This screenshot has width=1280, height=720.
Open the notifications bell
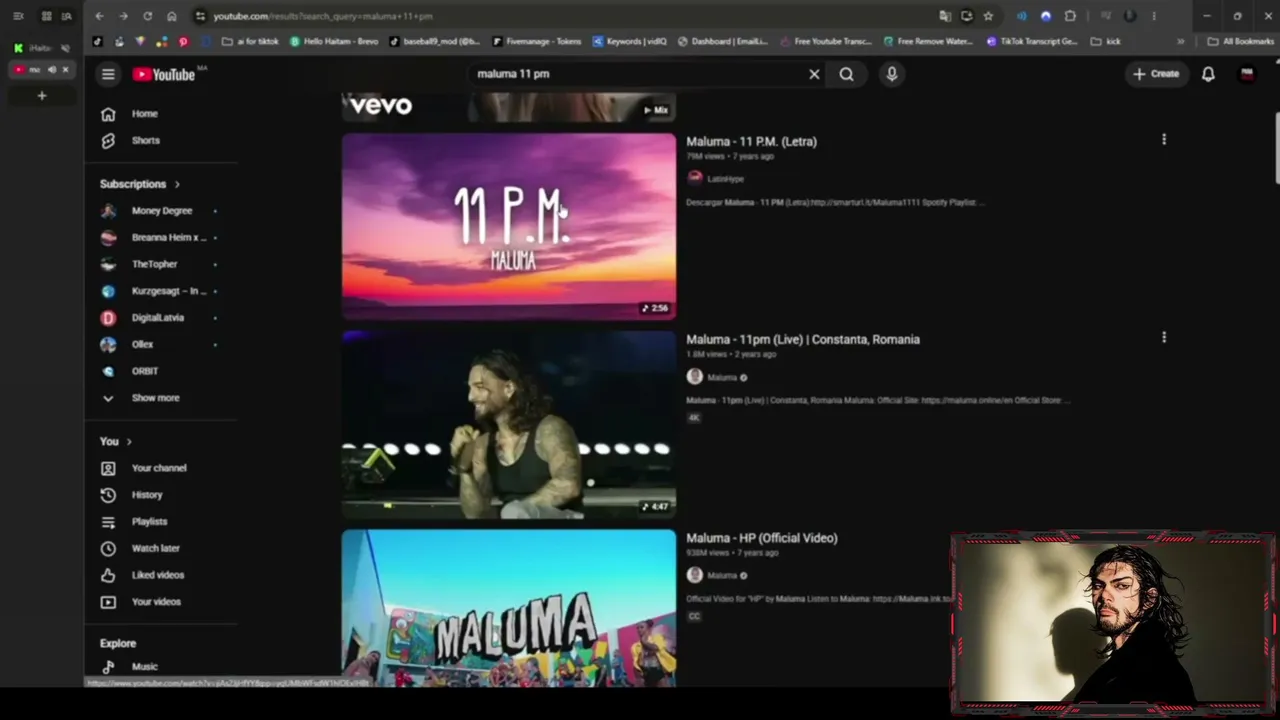(1208, 74)
